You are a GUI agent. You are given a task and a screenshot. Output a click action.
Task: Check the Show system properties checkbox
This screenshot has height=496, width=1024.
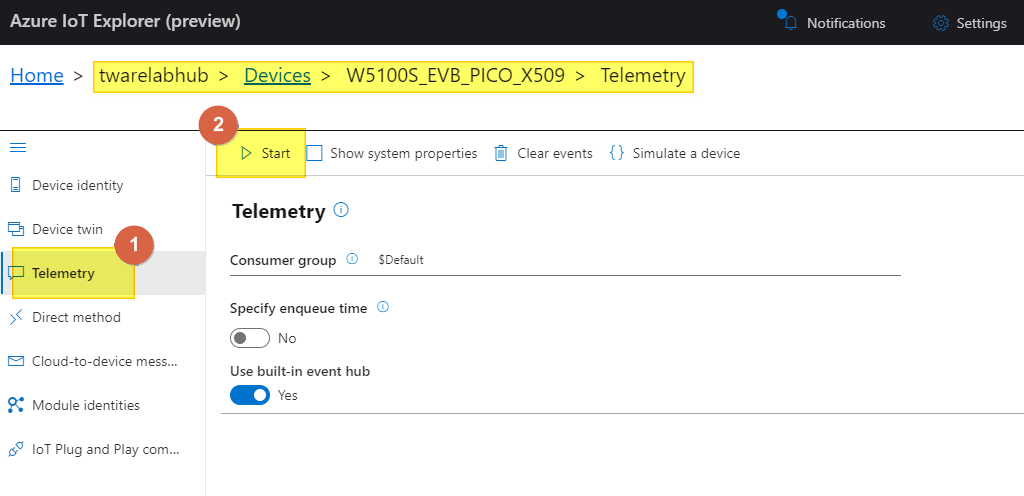tap(315, 153)
